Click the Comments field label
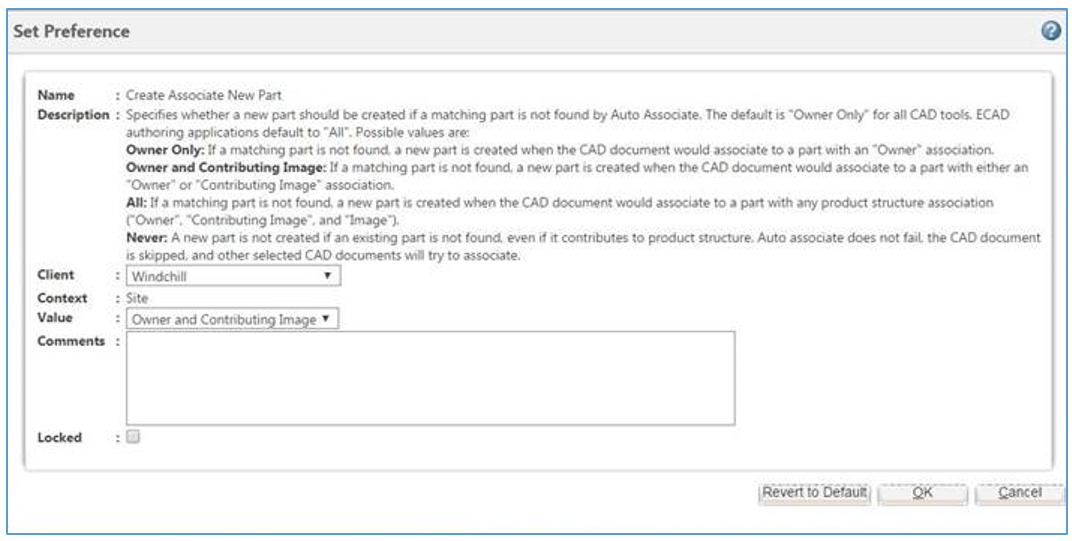Image resolution: width=1072 pixels, height=541 pixels. point(70,341)
